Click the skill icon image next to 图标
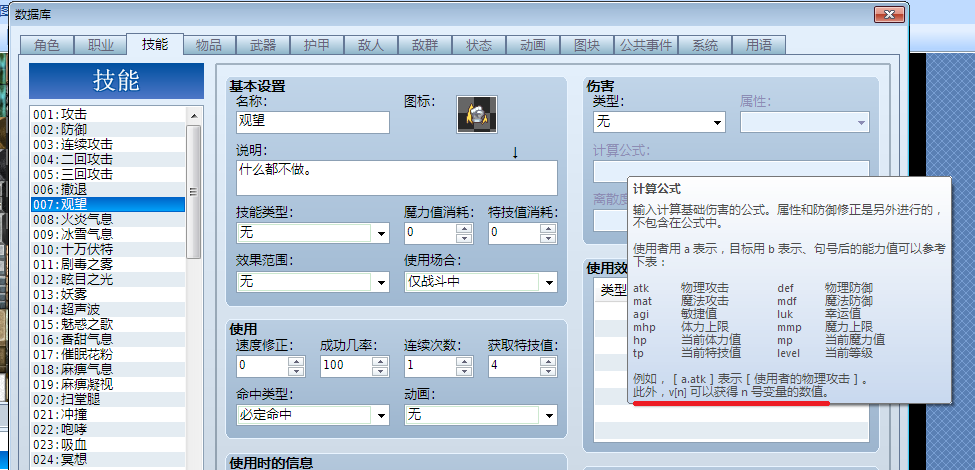This screenshot has width=975, height=470. click(x=477, y=114)
